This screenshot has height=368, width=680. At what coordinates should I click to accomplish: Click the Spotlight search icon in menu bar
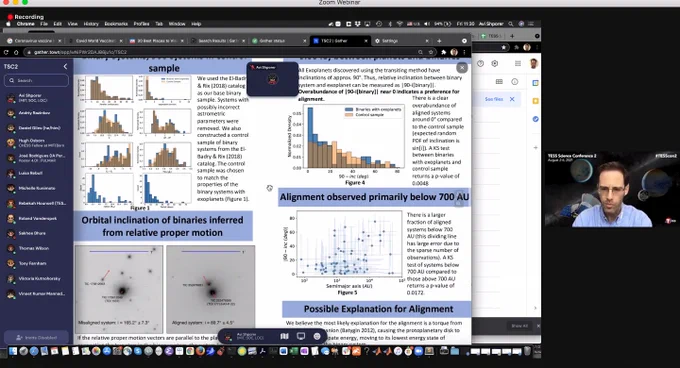[x=511, y=24]
